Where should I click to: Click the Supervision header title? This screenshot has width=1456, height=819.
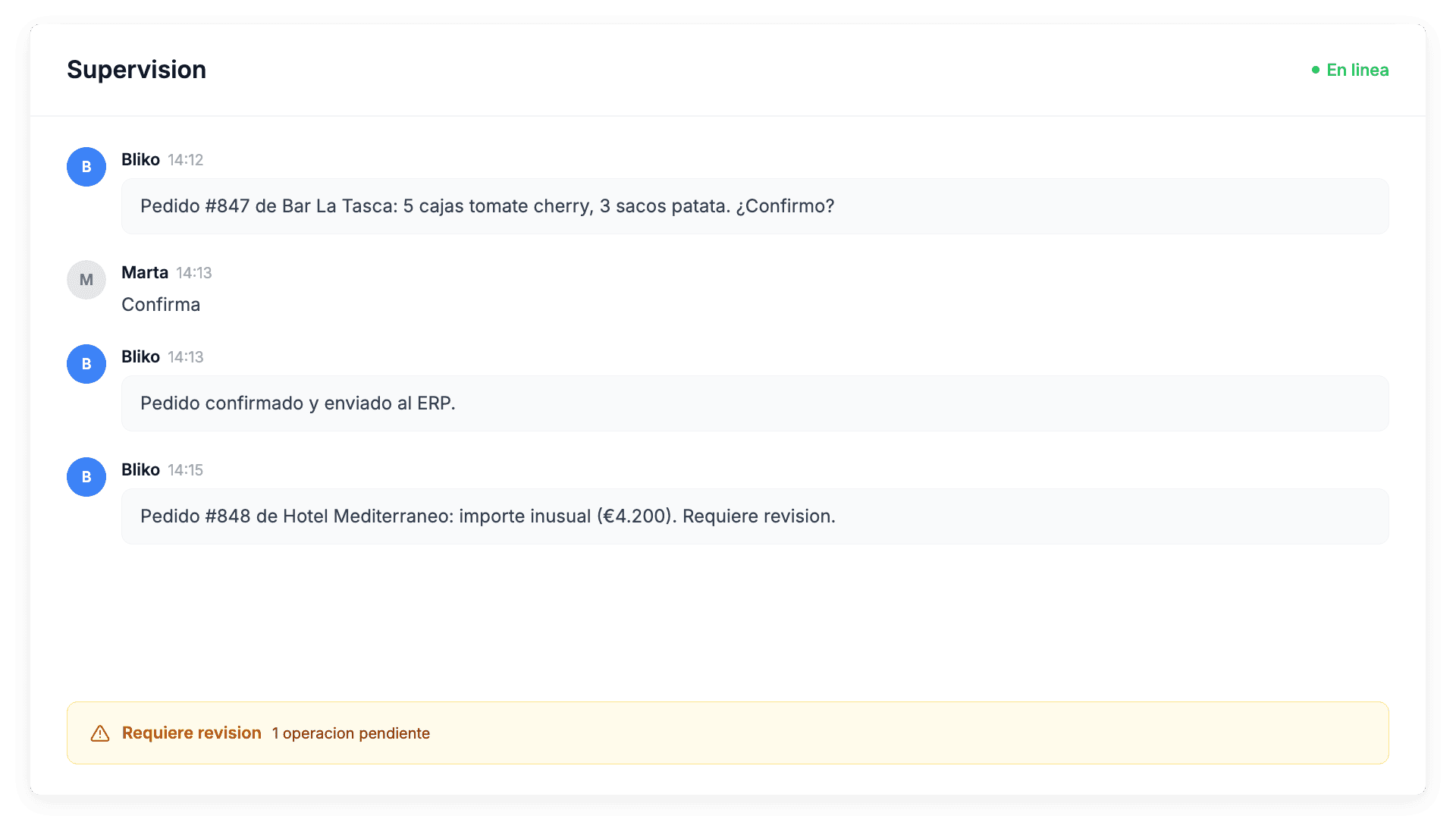(x=136, y=70)
